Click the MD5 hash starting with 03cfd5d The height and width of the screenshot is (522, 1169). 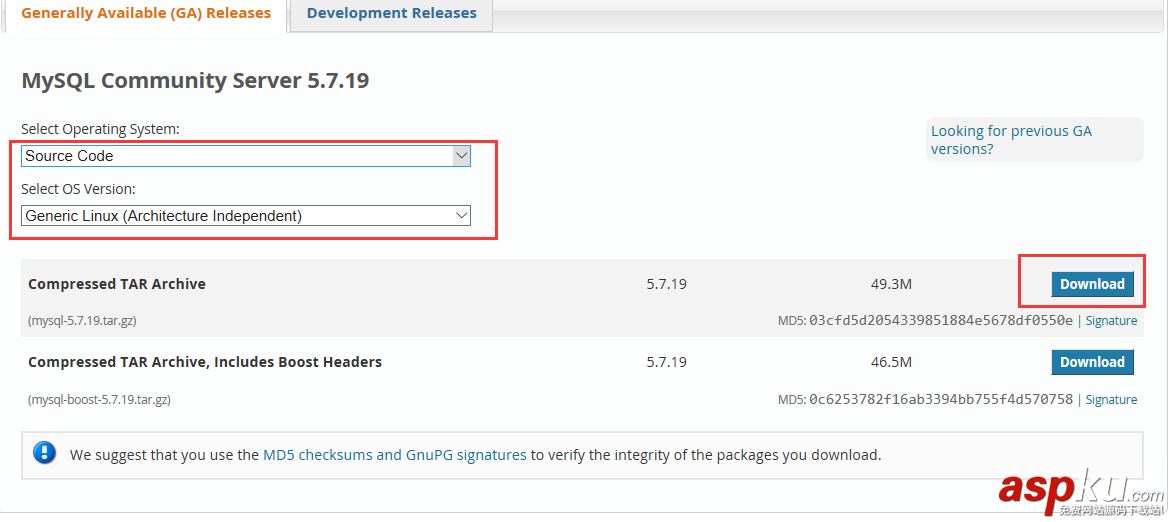tap(940, 321)
